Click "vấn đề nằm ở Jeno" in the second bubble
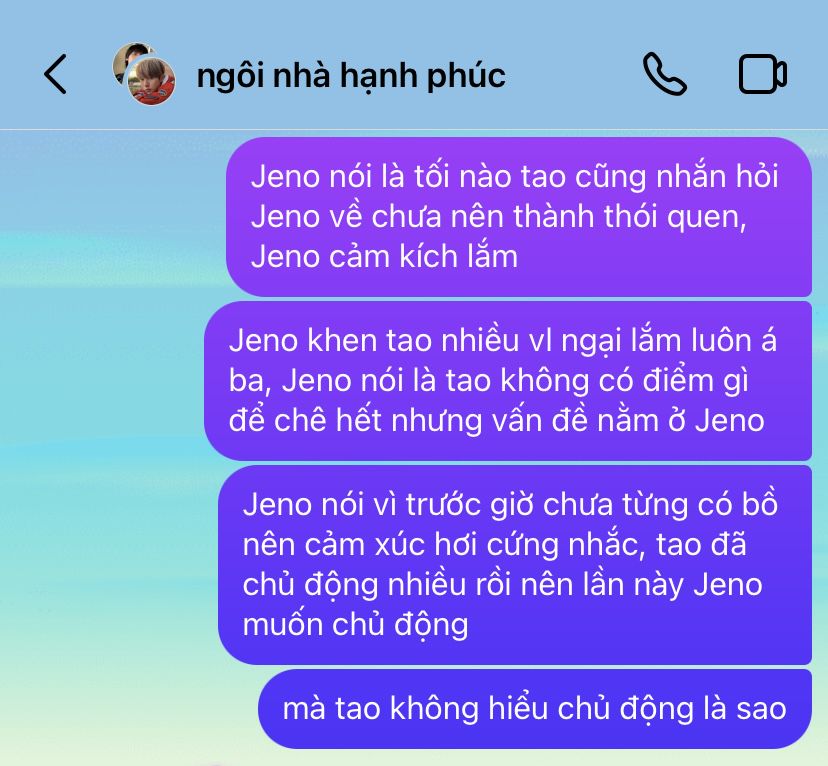This screenshot has height=766, width=828. click(x=628, y=421)
